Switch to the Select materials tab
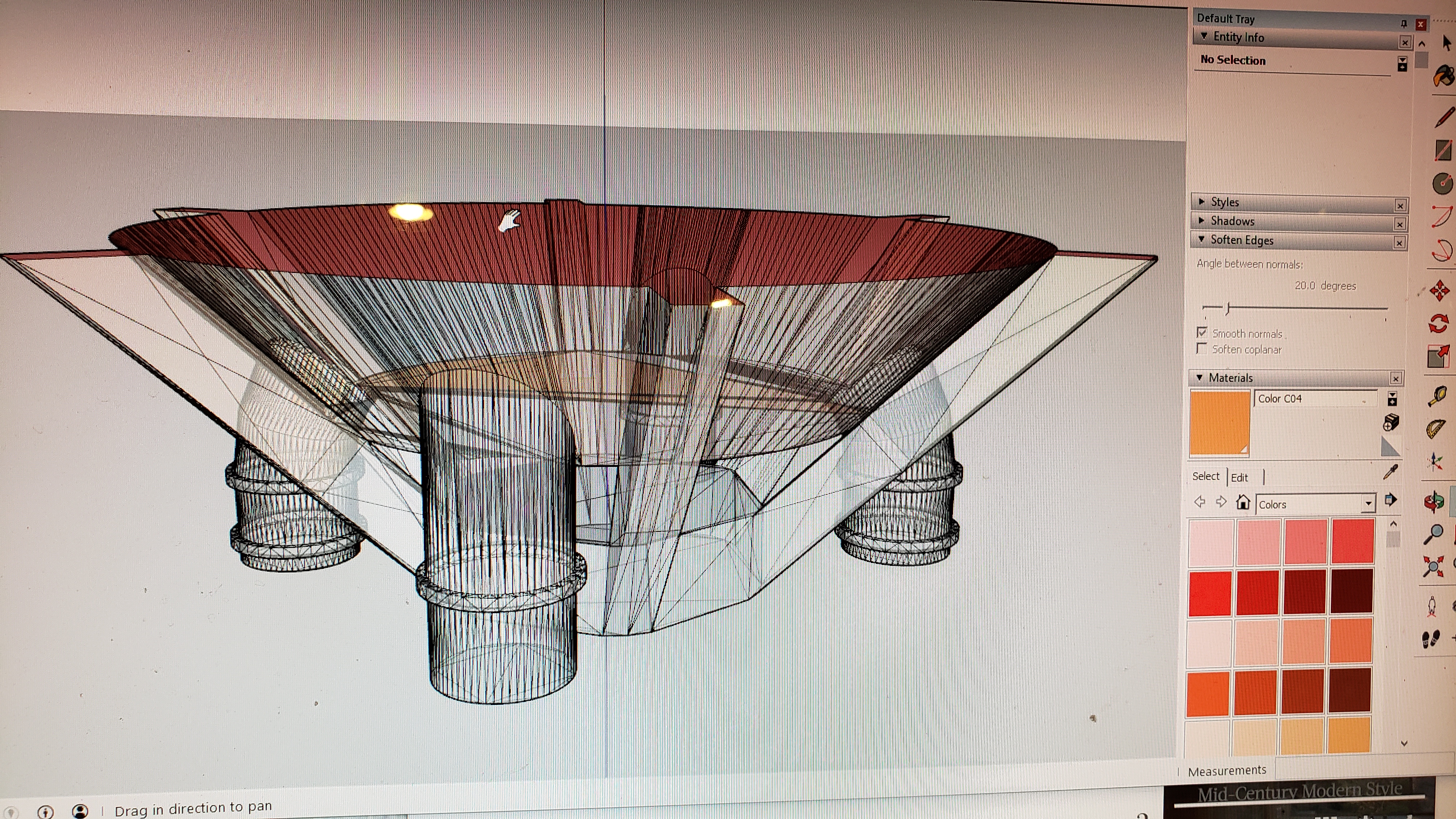This screenshot has height=819, width=1456. tap(1206, 476)
